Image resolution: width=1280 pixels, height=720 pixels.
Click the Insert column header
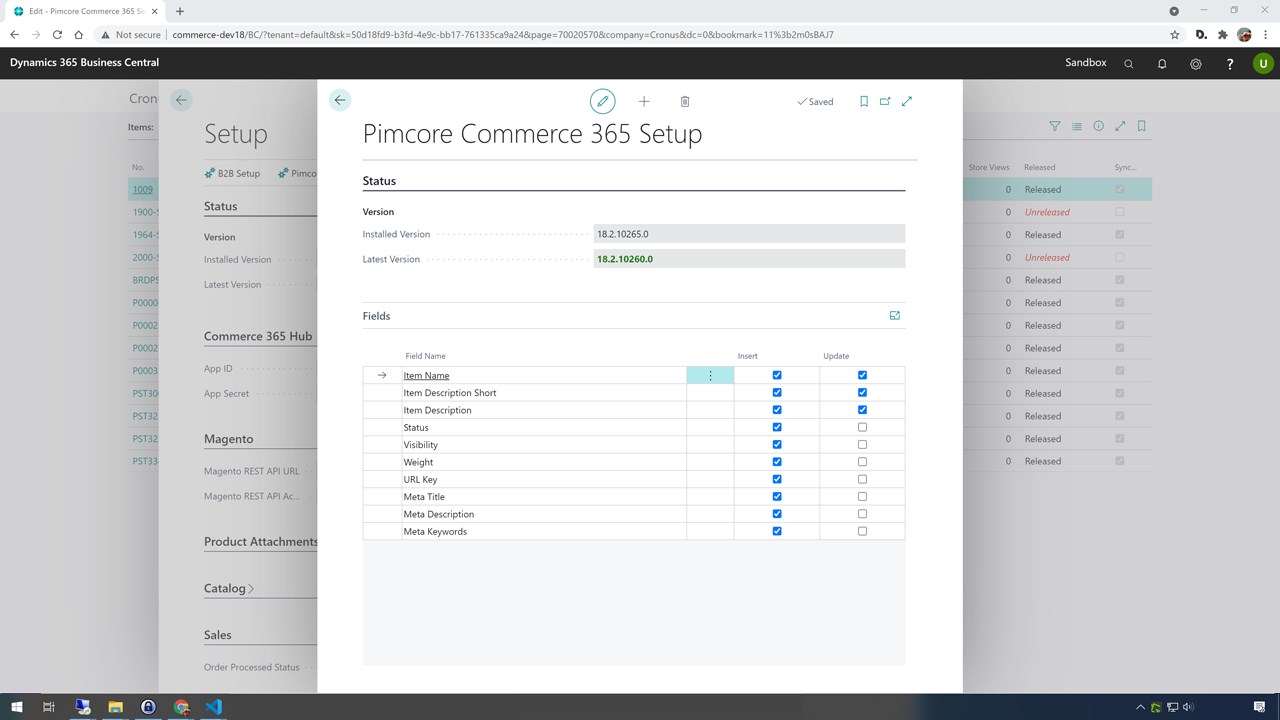[x=747, y=356]
